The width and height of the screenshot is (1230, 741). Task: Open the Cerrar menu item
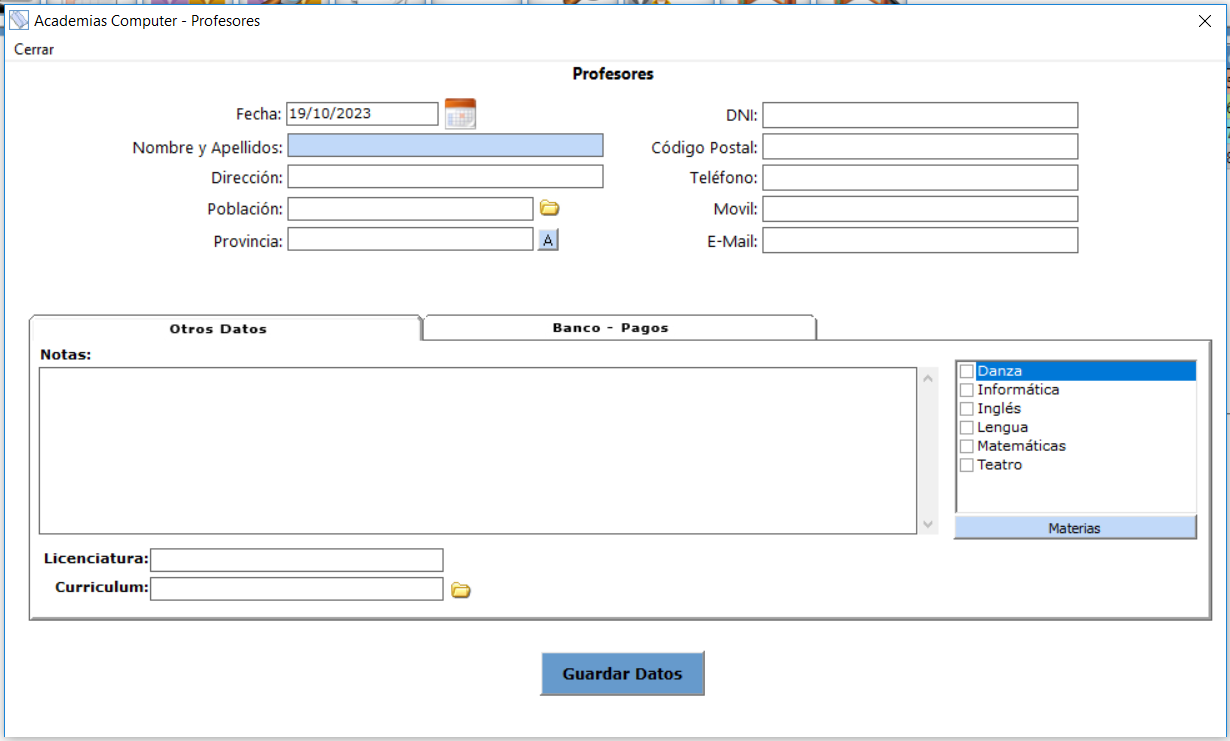tap(34, 49)
